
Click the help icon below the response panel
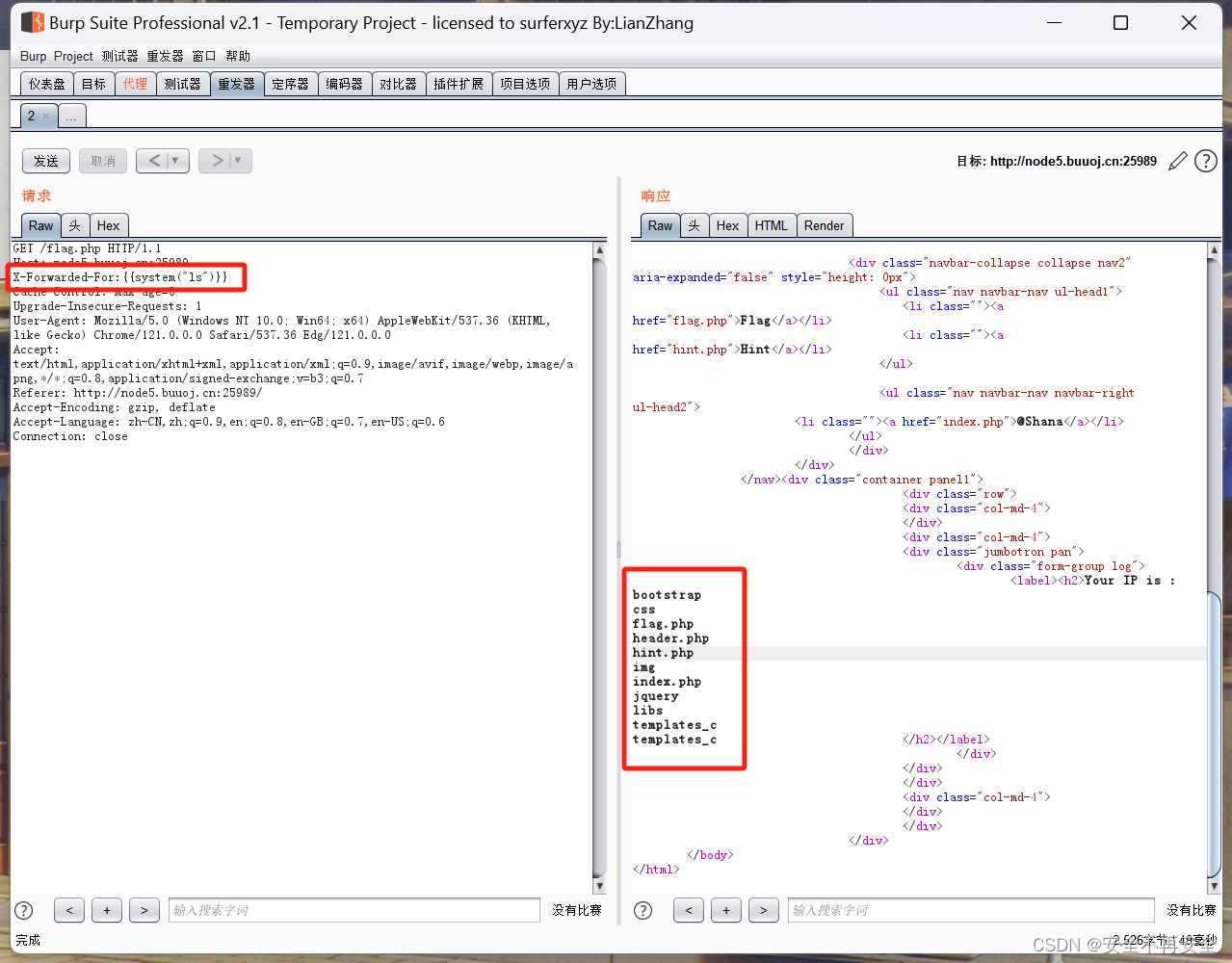click(x=643, y=910)
